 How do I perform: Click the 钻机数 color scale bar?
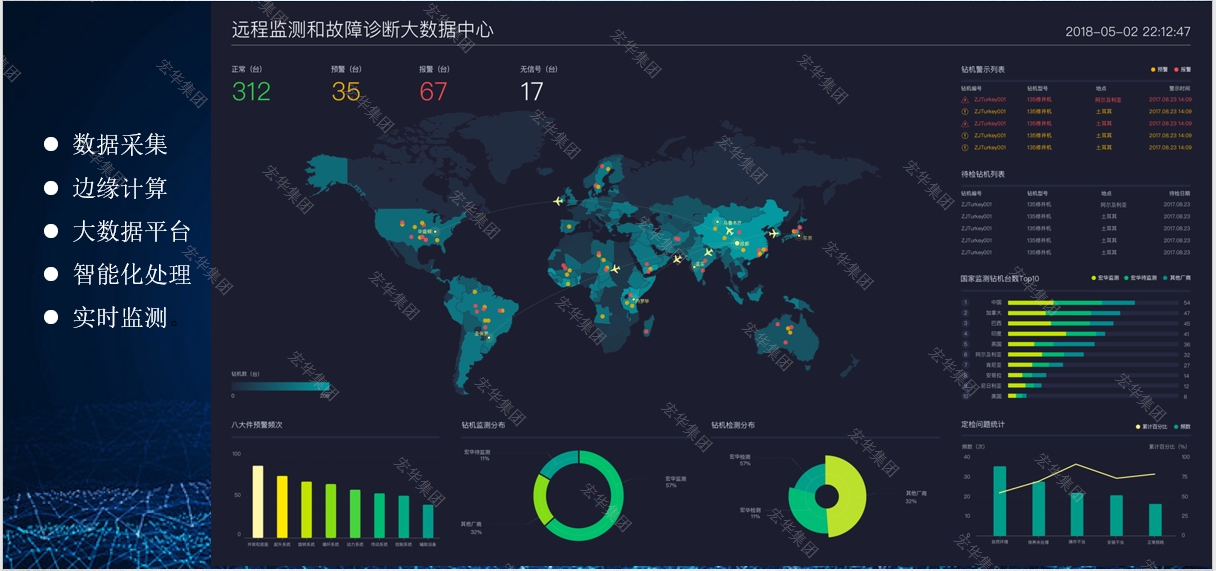point(281,386)
